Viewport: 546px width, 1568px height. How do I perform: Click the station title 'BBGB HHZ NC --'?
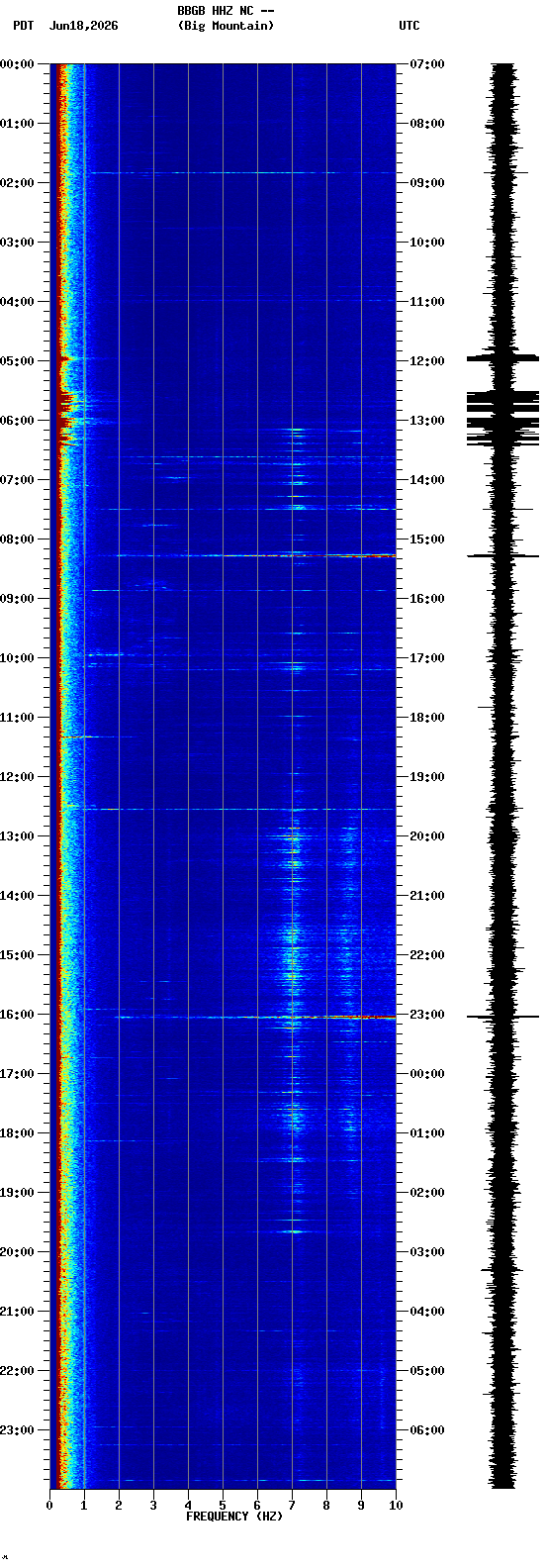click(x=226, y=11)
